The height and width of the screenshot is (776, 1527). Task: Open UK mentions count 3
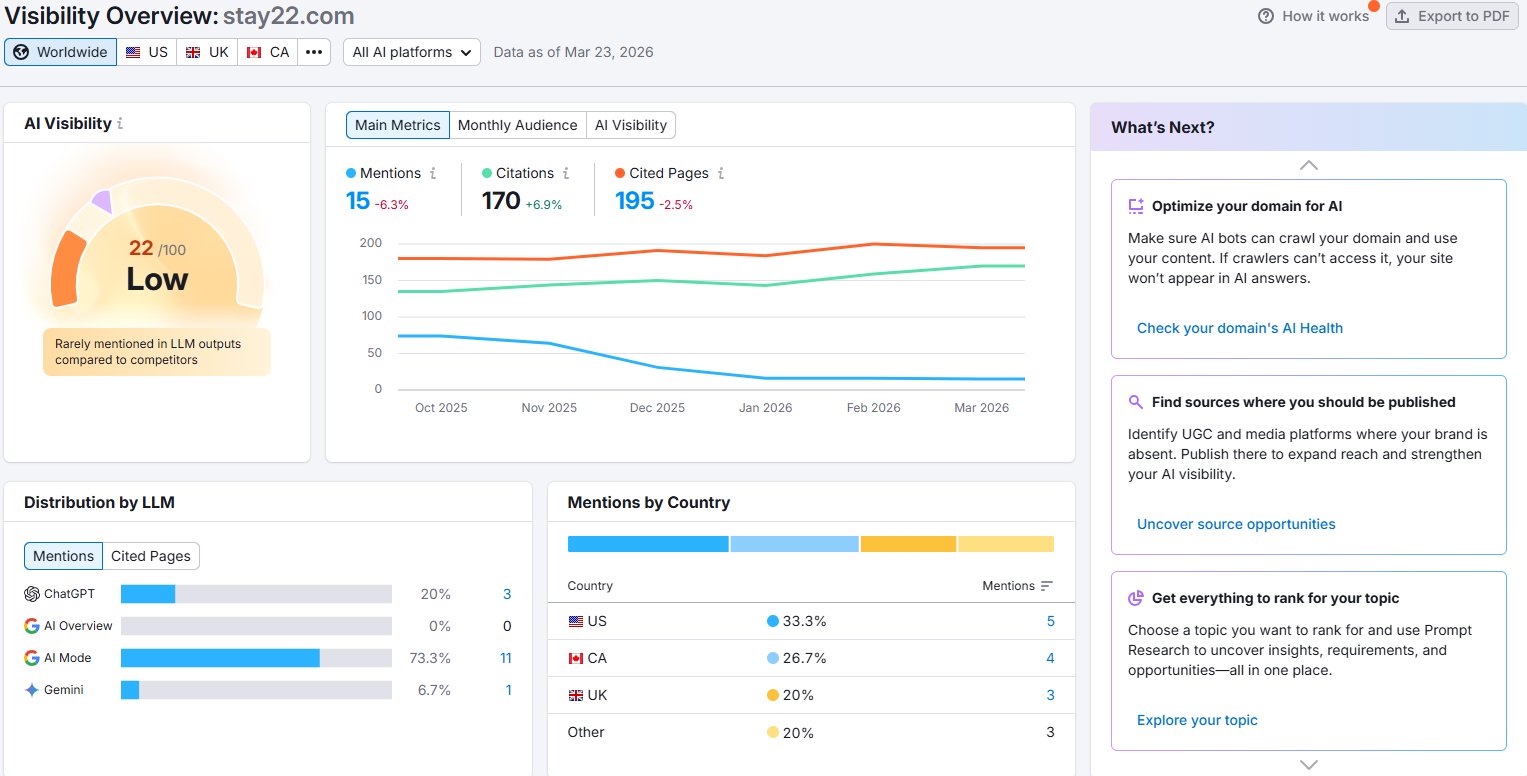click(x=1051, y=695)
